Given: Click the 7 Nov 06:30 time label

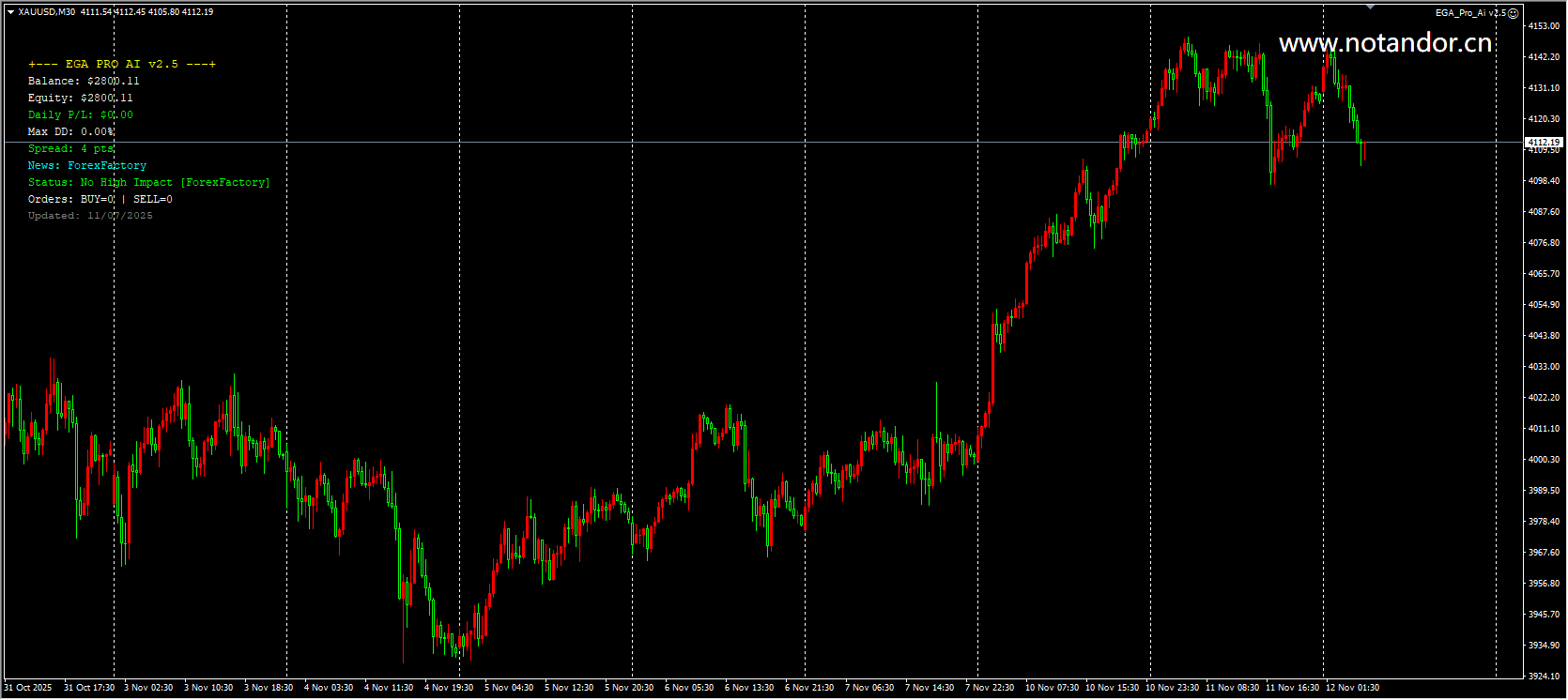Looking at the screenshot, I should pyautogui.click(x=869, y=688).
